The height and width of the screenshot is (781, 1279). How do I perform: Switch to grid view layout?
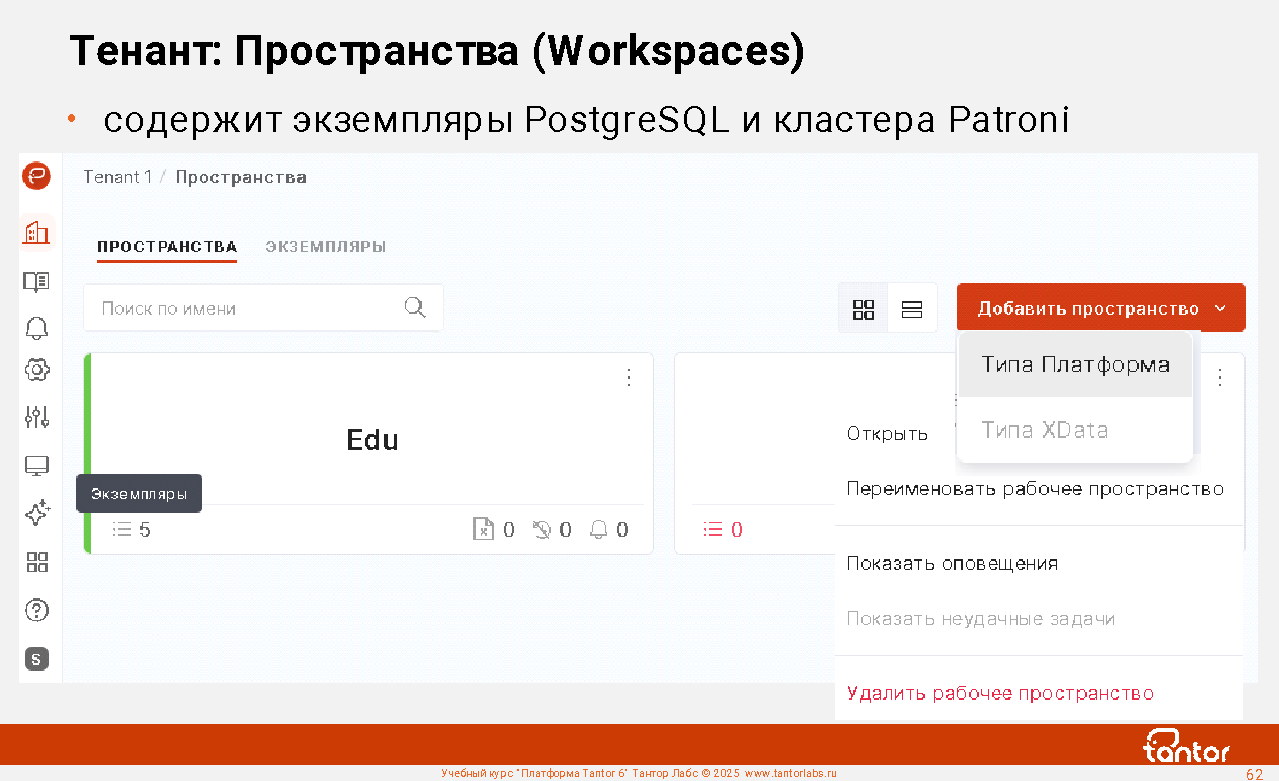(863, 309)
